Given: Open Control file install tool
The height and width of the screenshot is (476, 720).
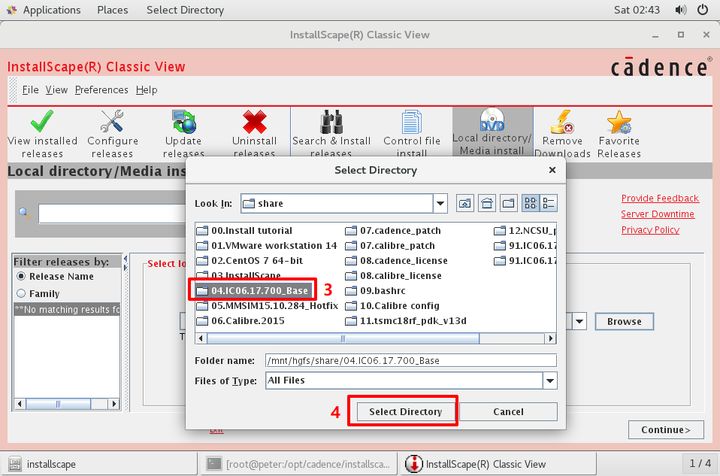Looking at the screenshot, I should pyautogui.click(x=411, y=134).
